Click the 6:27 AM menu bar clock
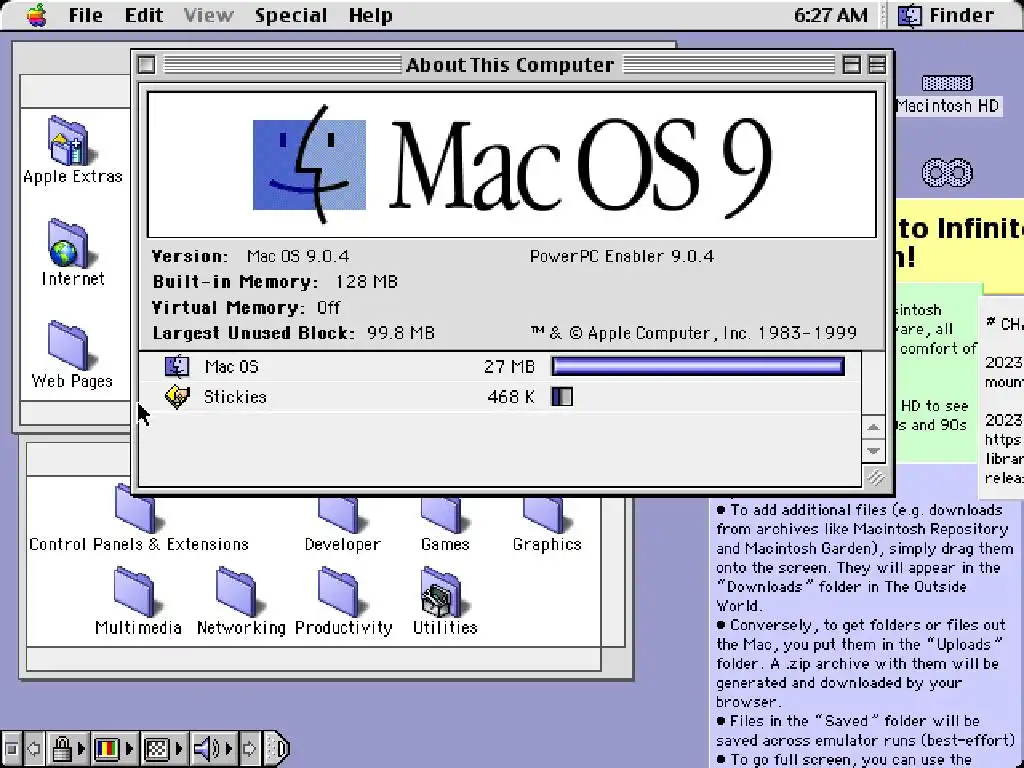The height and width of the screenshot is (768, 1024). coord(831,15)
